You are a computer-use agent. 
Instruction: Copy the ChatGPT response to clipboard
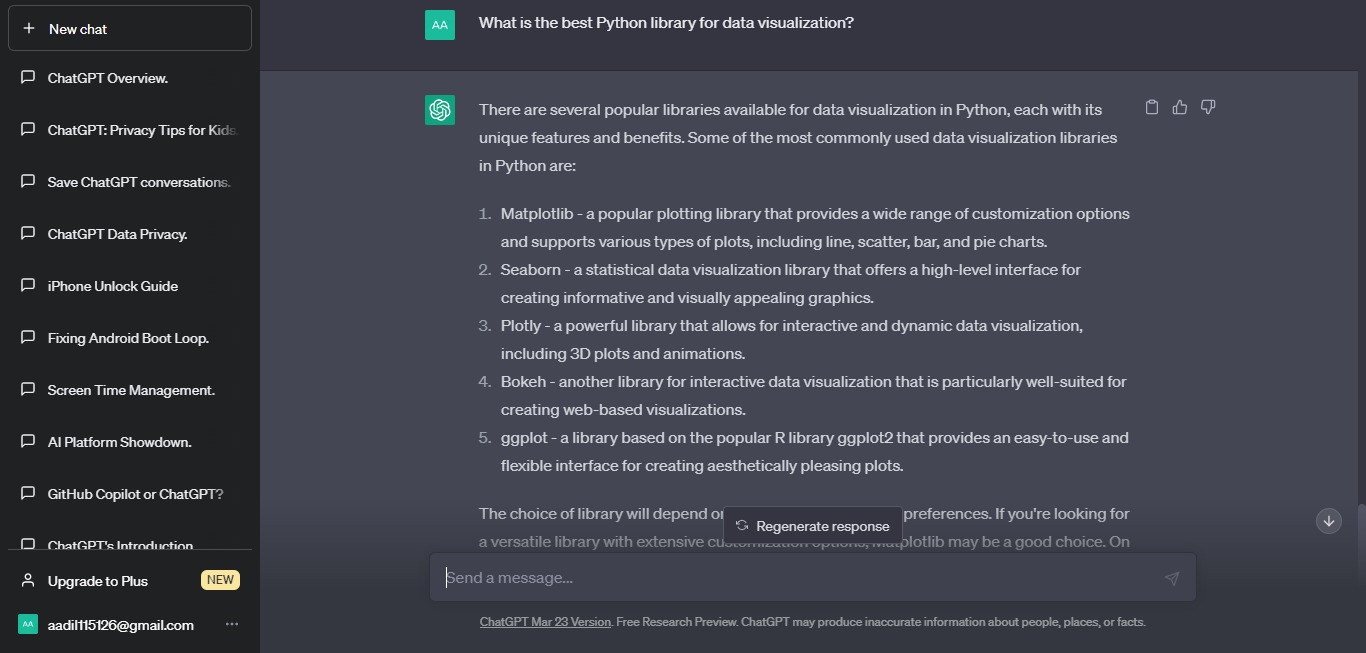pyautogui.click(x=1152, y=107)
